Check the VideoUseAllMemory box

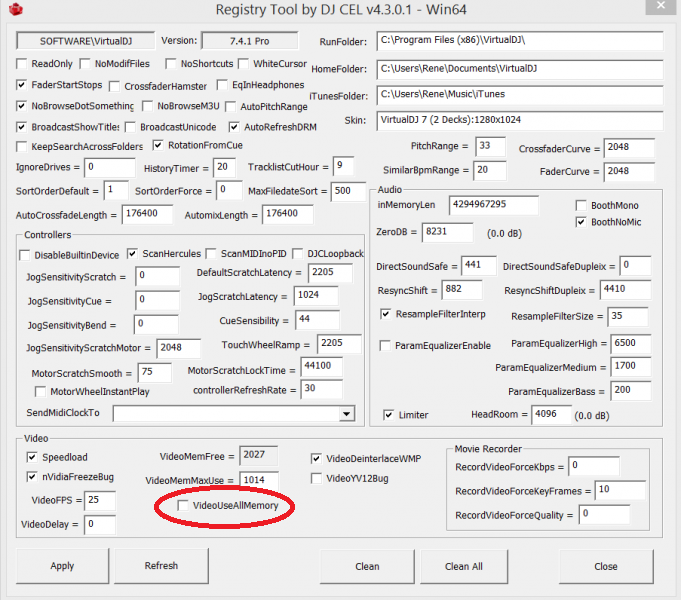(x=183, y=505)
